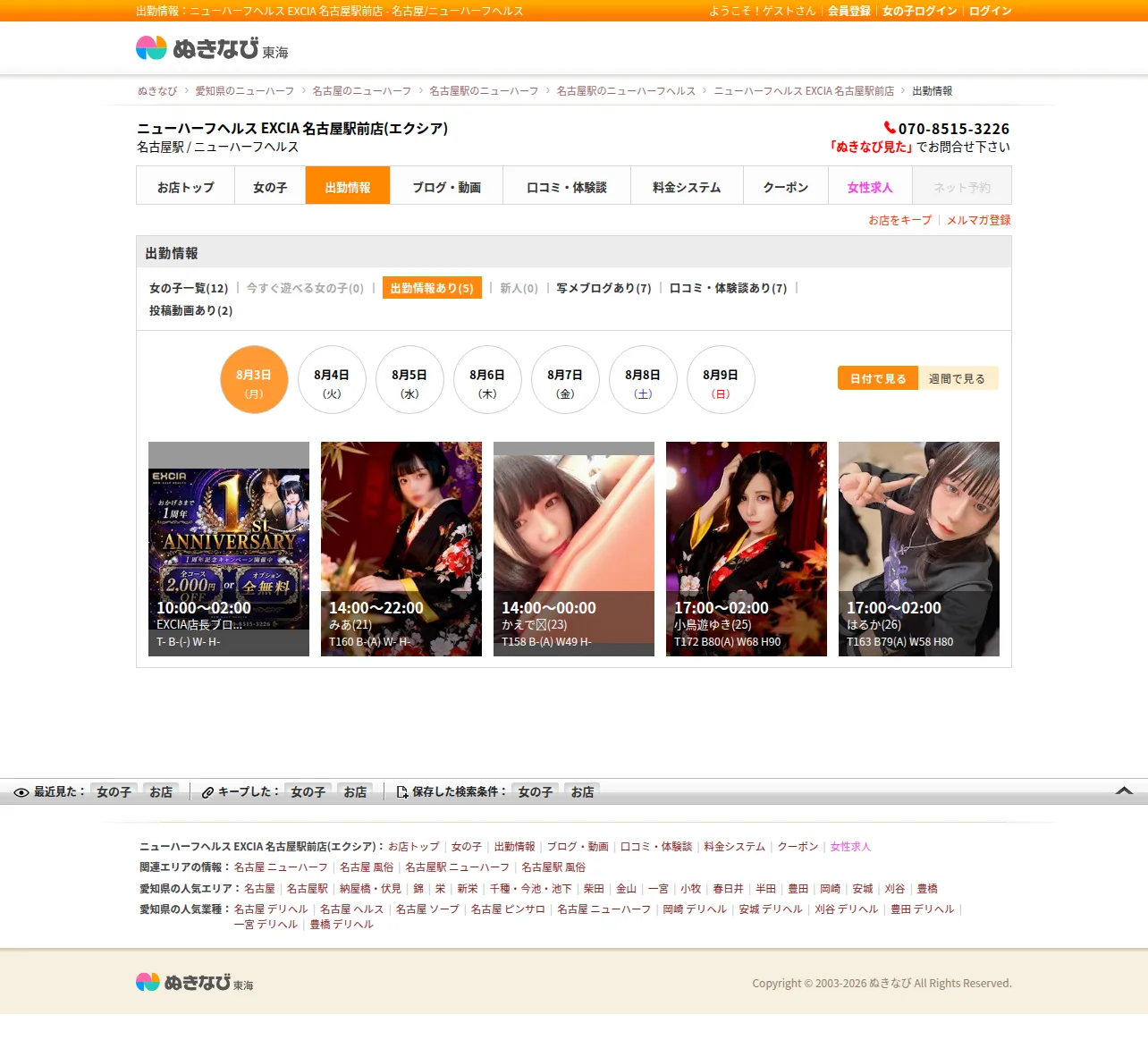Choose the date 8月5日 (水)
Image resolution: width=1148 pixels, height=1040 pixels.
pyautogui.click(x=409, y=379)
